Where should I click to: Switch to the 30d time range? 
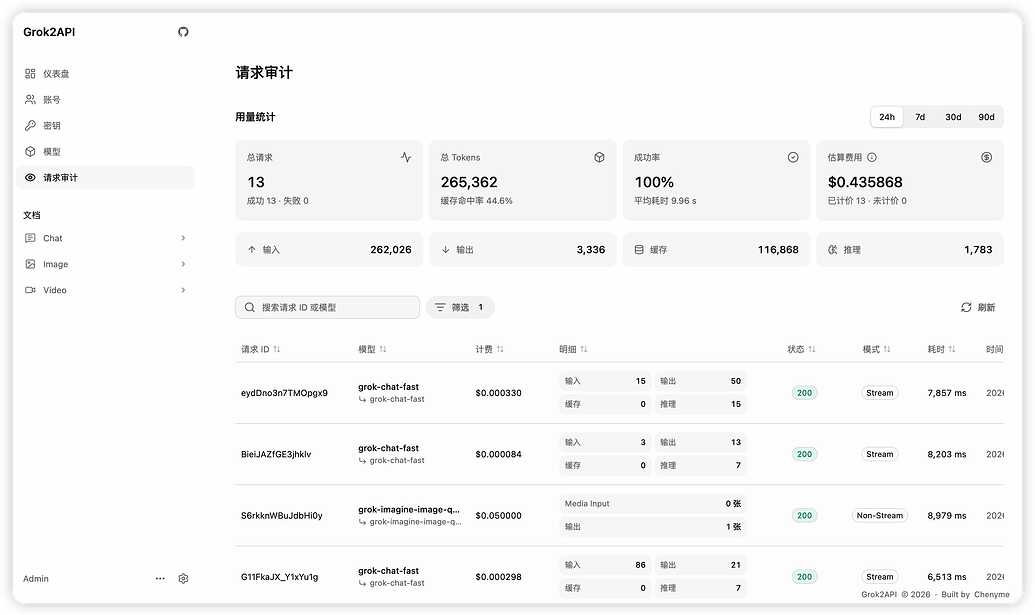pos(953,117)
